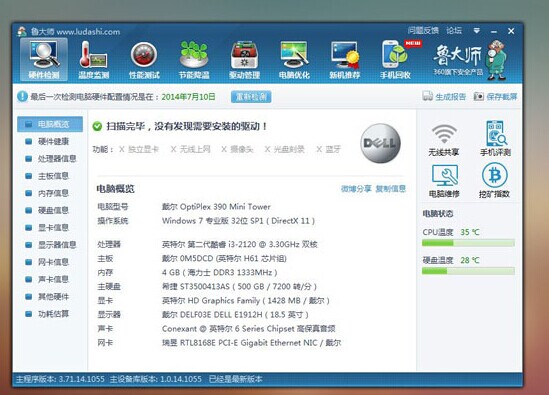
Task: Click the 4 GB DDR3 memory text
Action: [x=220, y=272]
